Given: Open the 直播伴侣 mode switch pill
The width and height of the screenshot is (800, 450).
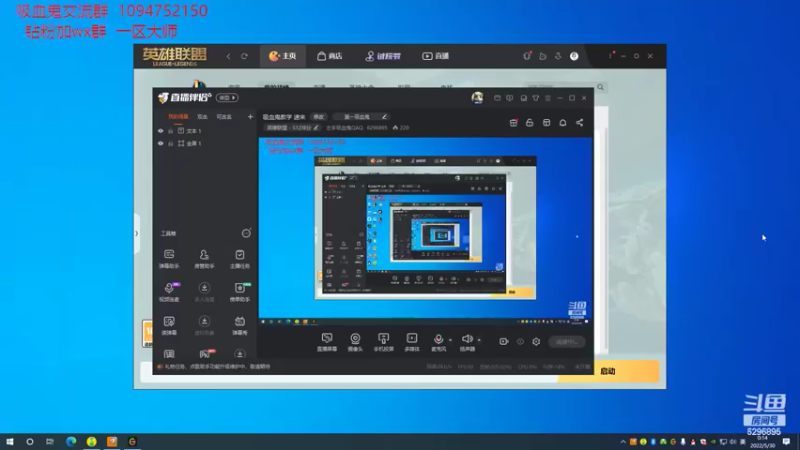Looking at the screenshot, I should (x=227, y=97).
